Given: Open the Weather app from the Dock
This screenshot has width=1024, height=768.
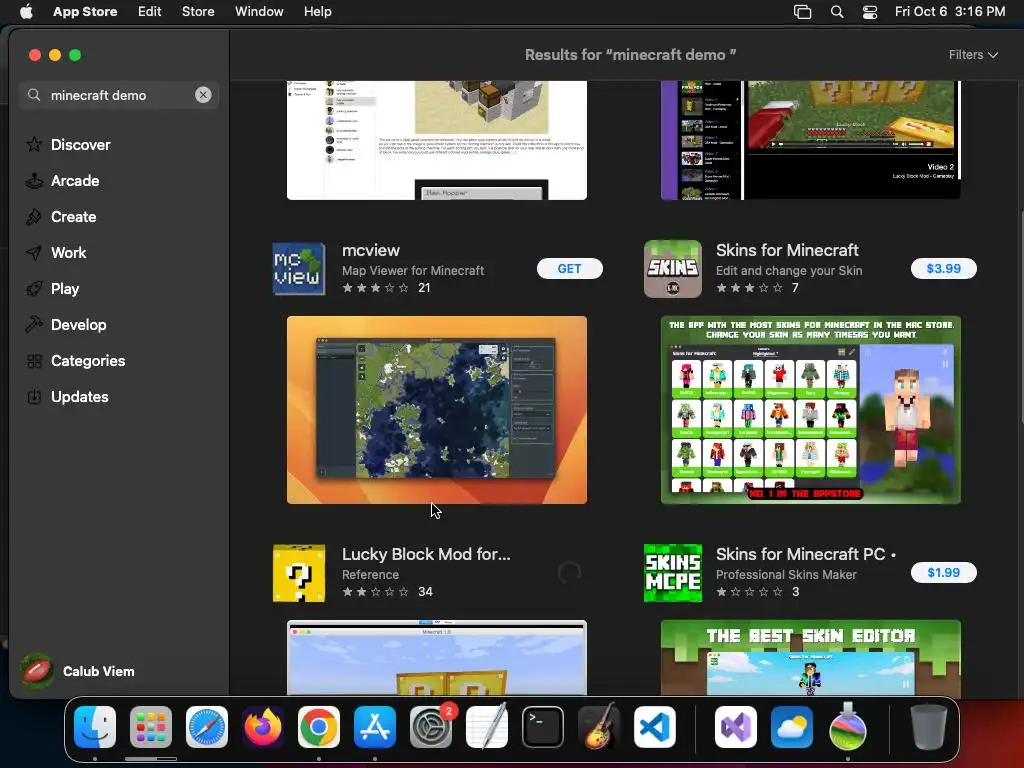Looking at the screenshot, I should (792, 727).
